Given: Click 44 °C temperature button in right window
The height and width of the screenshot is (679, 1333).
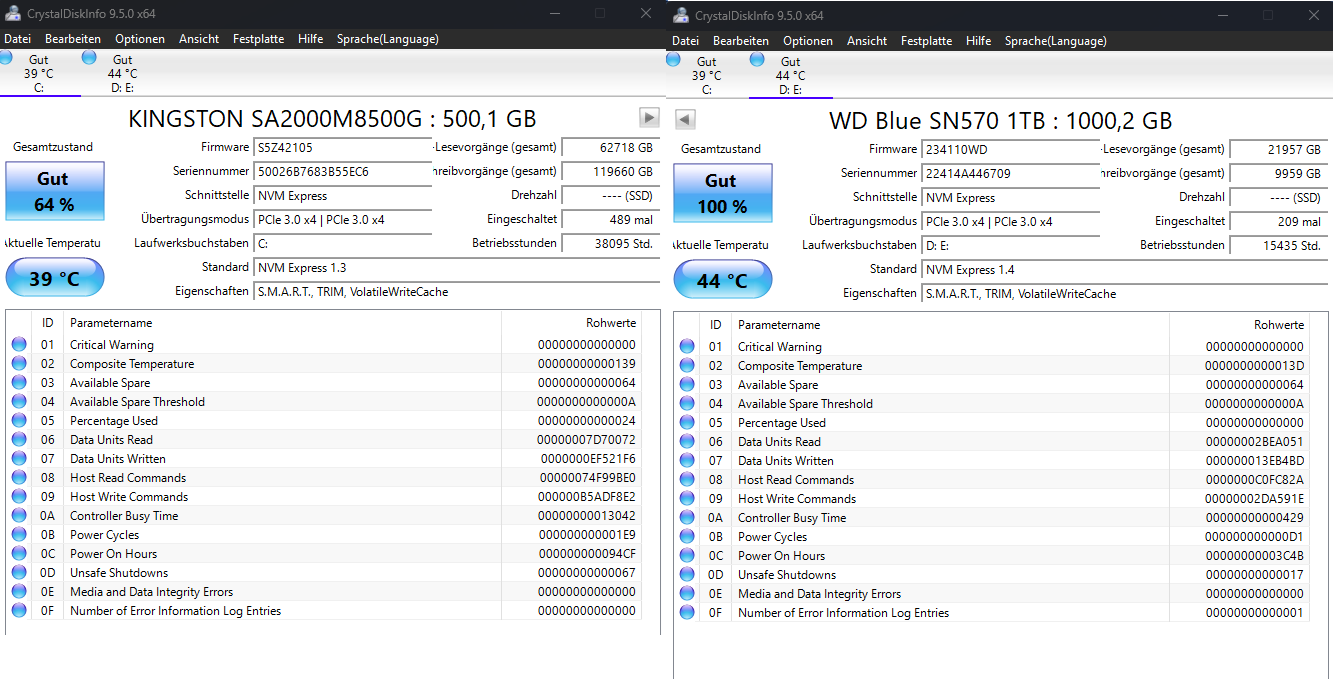Looking at the screenshot, I should (x=722, y=280).
